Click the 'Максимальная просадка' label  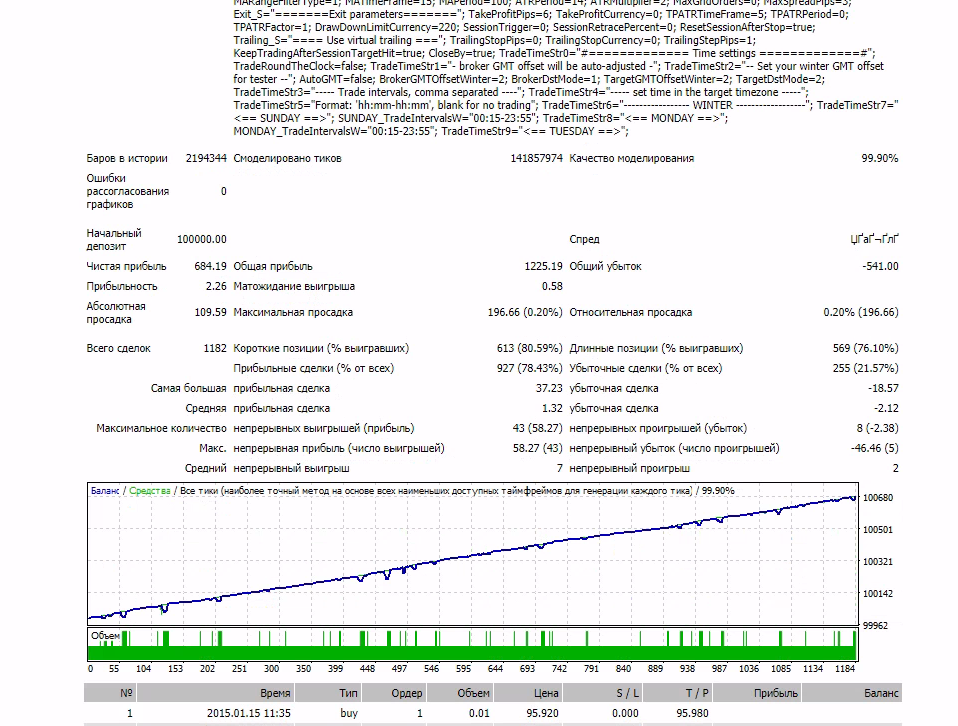click(x=293, y=312)
